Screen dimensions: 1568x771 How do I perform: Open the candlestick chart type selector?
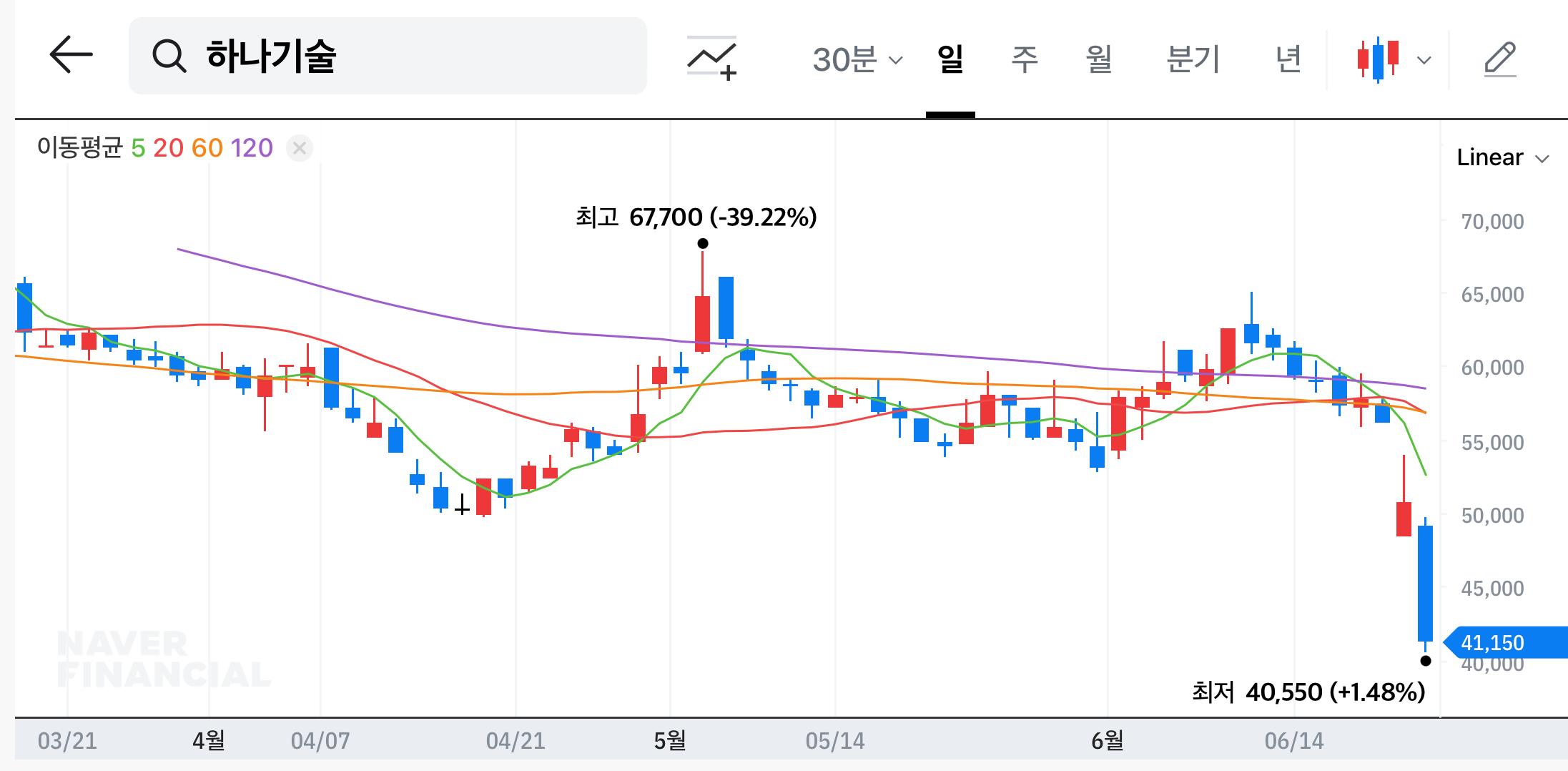click(x=1394, y=60)
